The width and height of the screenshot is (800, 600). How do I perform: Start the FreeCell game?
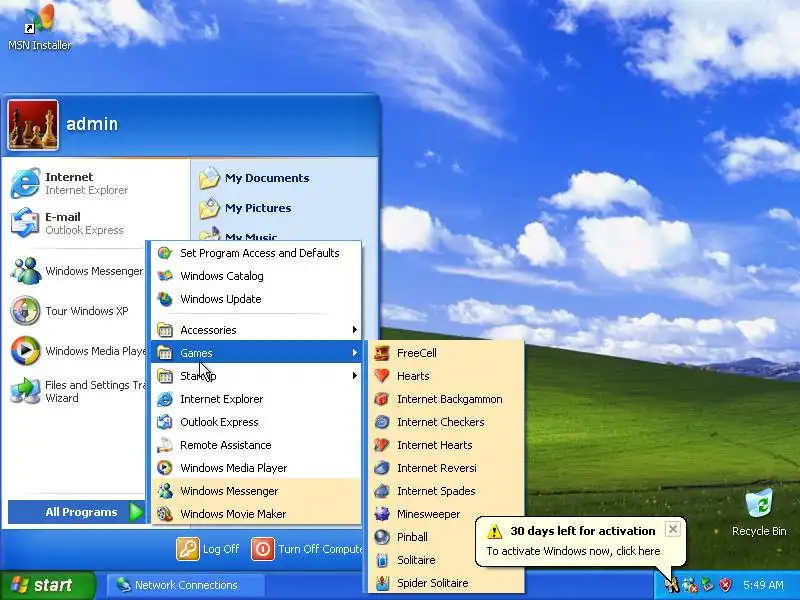[x=446, y=353]
